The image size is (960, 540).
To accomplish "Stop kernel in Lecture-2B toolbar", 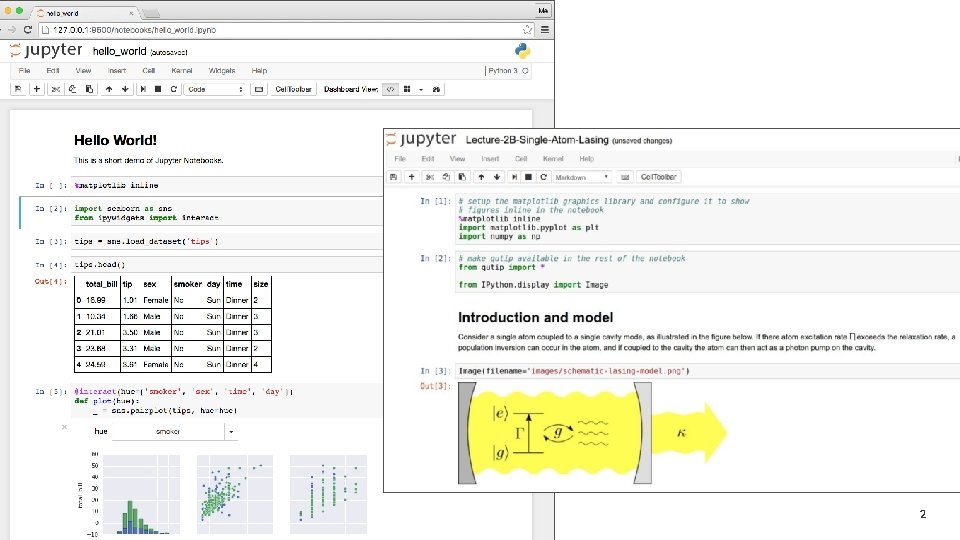I will [x=528, y=177].
